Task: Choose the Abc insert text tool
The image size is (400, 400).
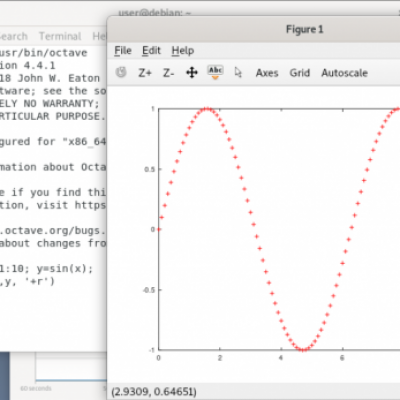Action: coord(215,72)
